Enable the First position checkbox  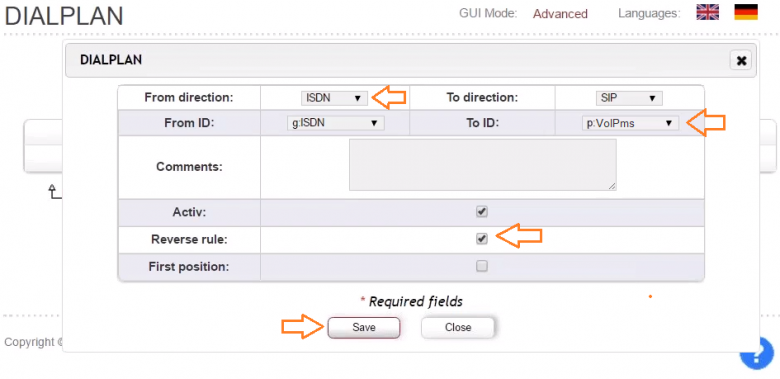(x=482, y=267)
